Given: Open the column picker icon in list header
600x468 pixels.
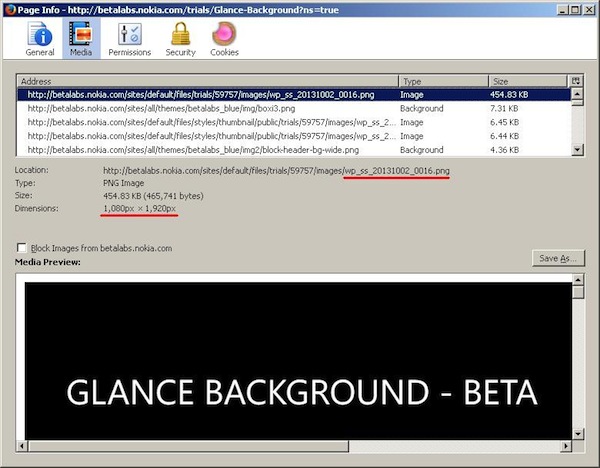Looking at the screenshot, I should [x=576, y=81].
